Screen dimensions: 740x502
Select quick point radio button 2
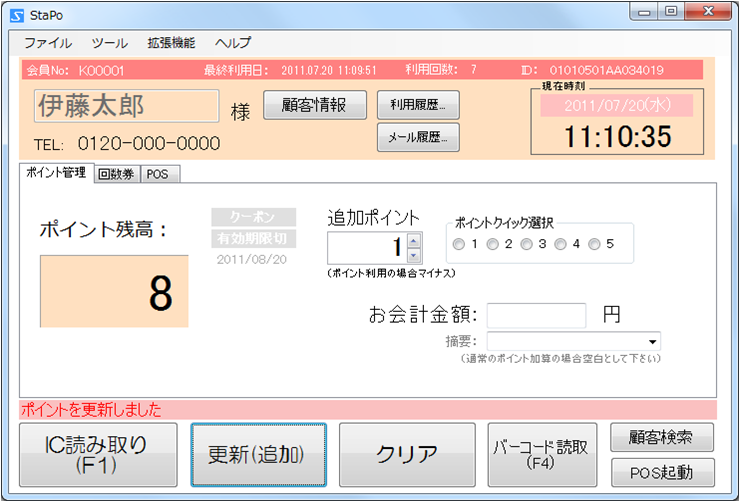tap(492, 244)
